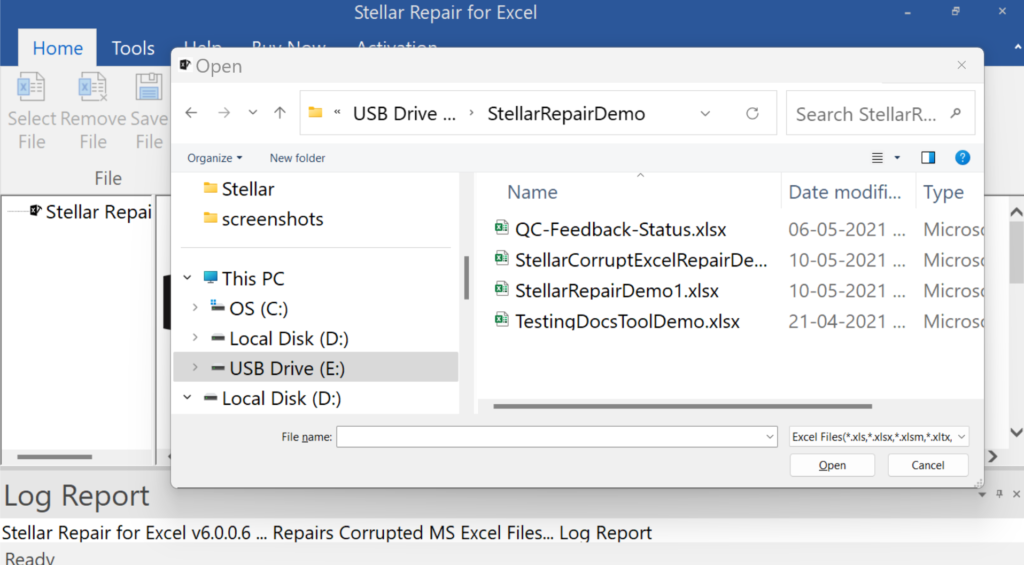The width and height of the screenshot is (1024, 565).
Task: Pin the Log Report panel
Action: [x=999, y=494]
